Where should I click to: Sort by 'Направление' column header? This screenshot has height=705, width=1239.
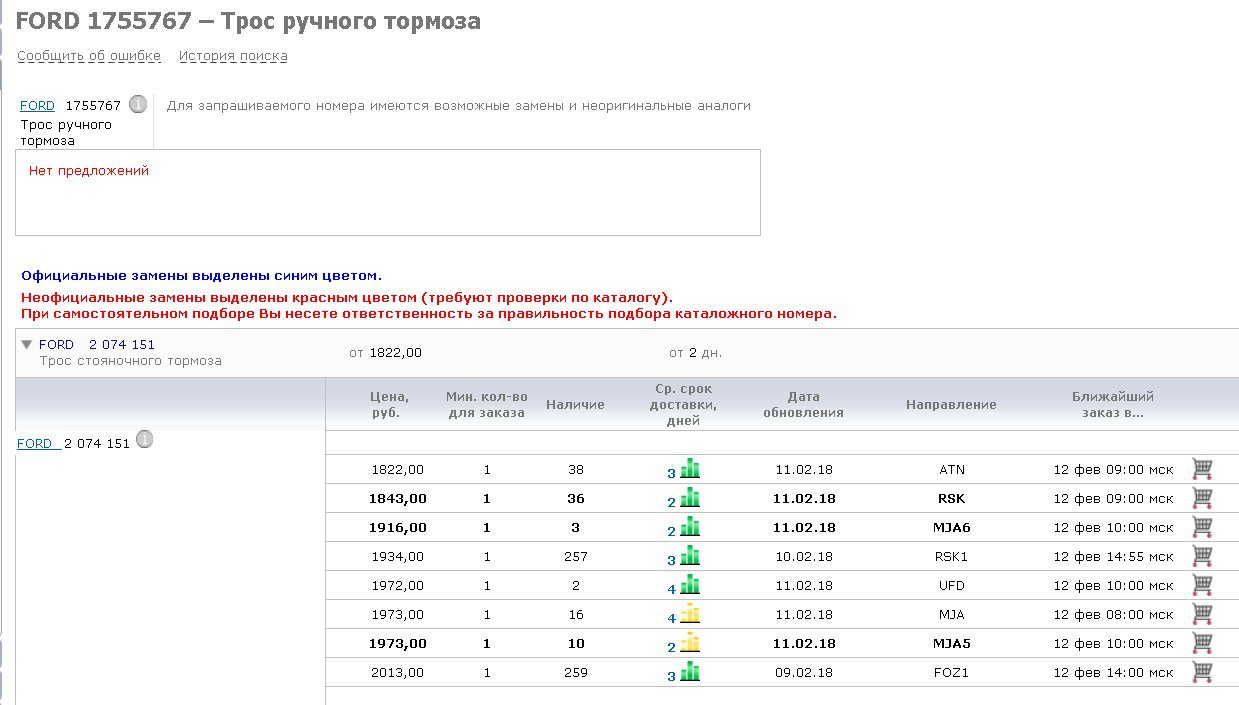point(951,404)
